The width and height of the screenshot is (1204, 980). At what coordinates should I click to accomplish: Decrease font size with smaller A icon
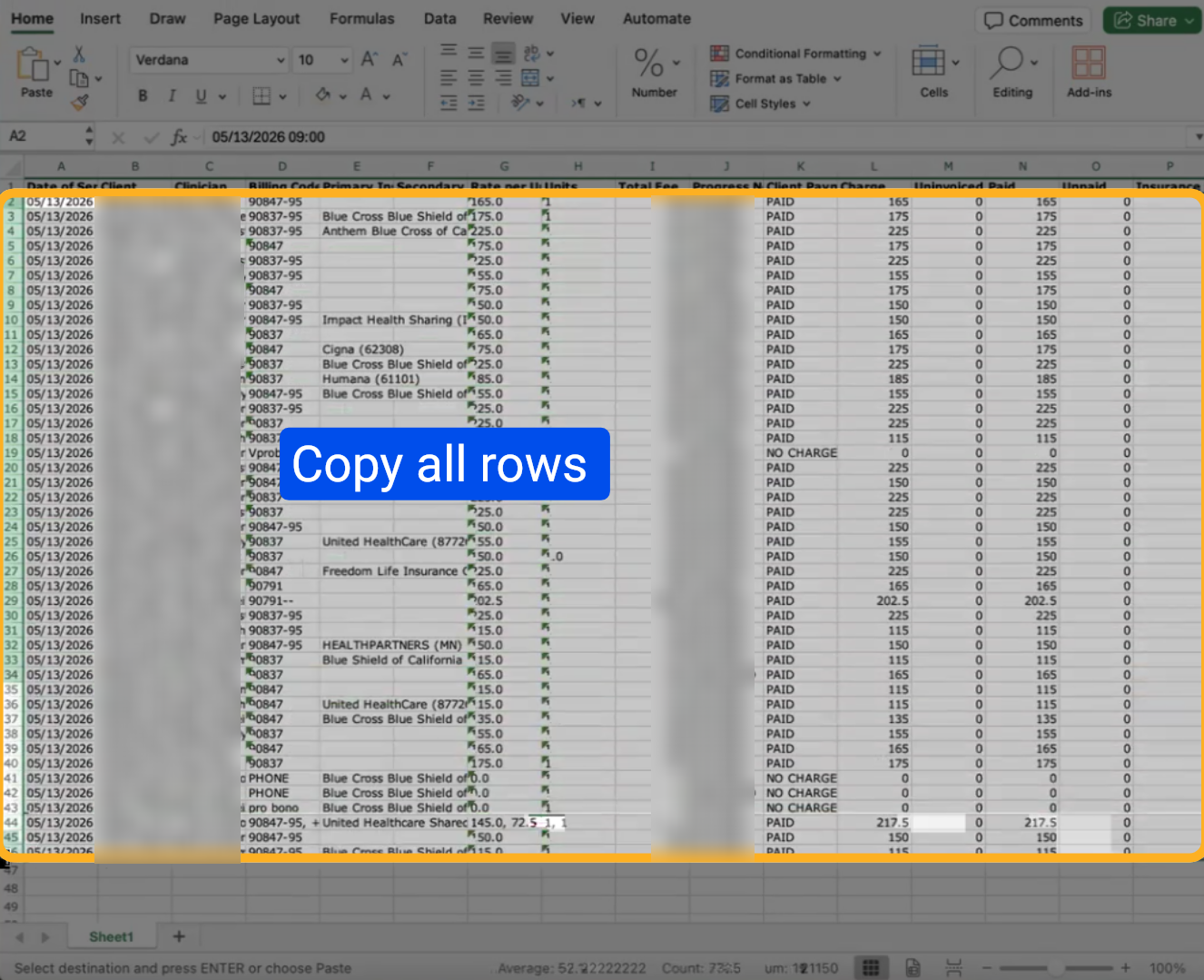[x=399, y=60]
